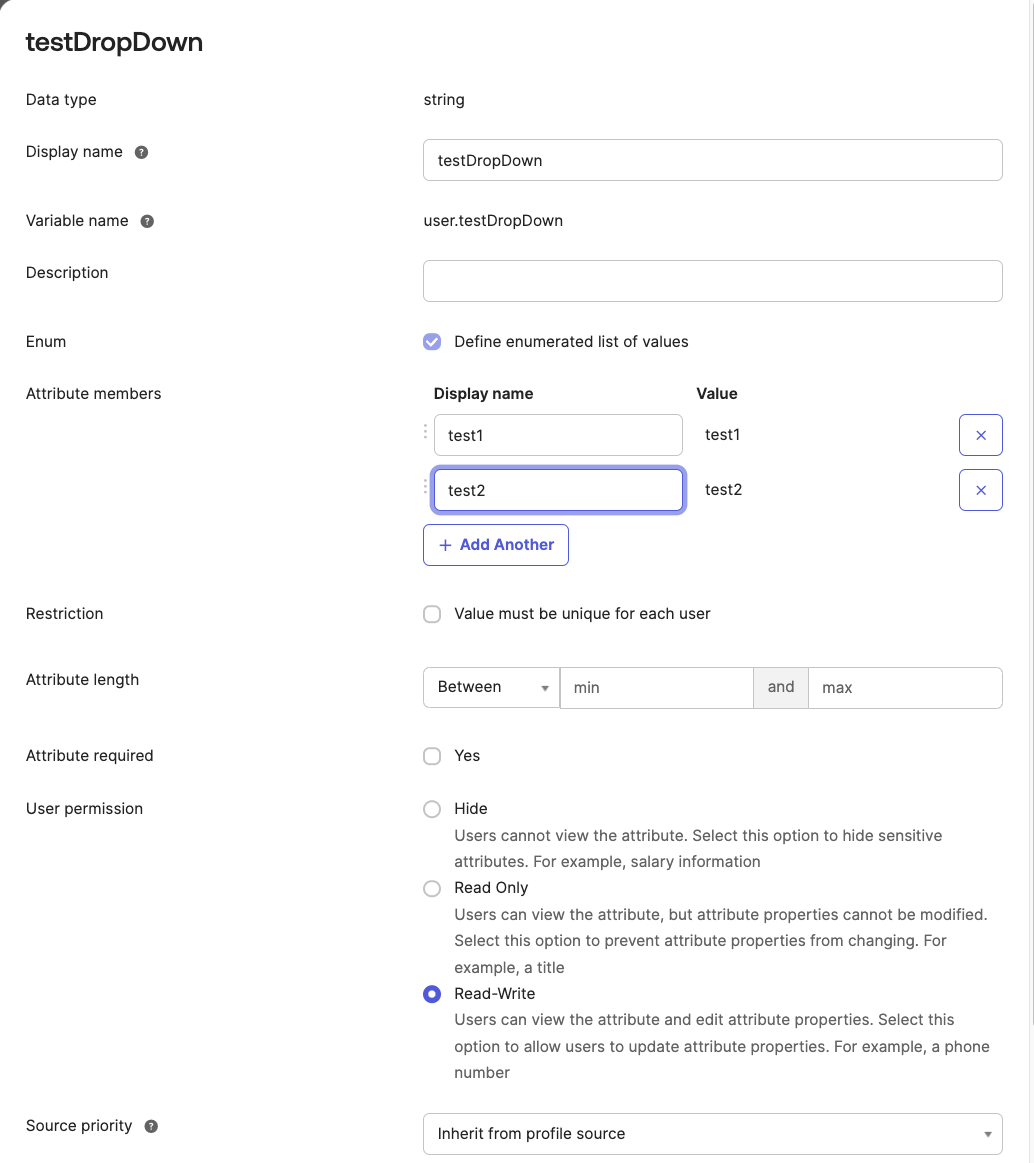This screenshot has height=1163, width=1034.
Task: Grab the drag handle for test2 row
Action: [425, 487]
